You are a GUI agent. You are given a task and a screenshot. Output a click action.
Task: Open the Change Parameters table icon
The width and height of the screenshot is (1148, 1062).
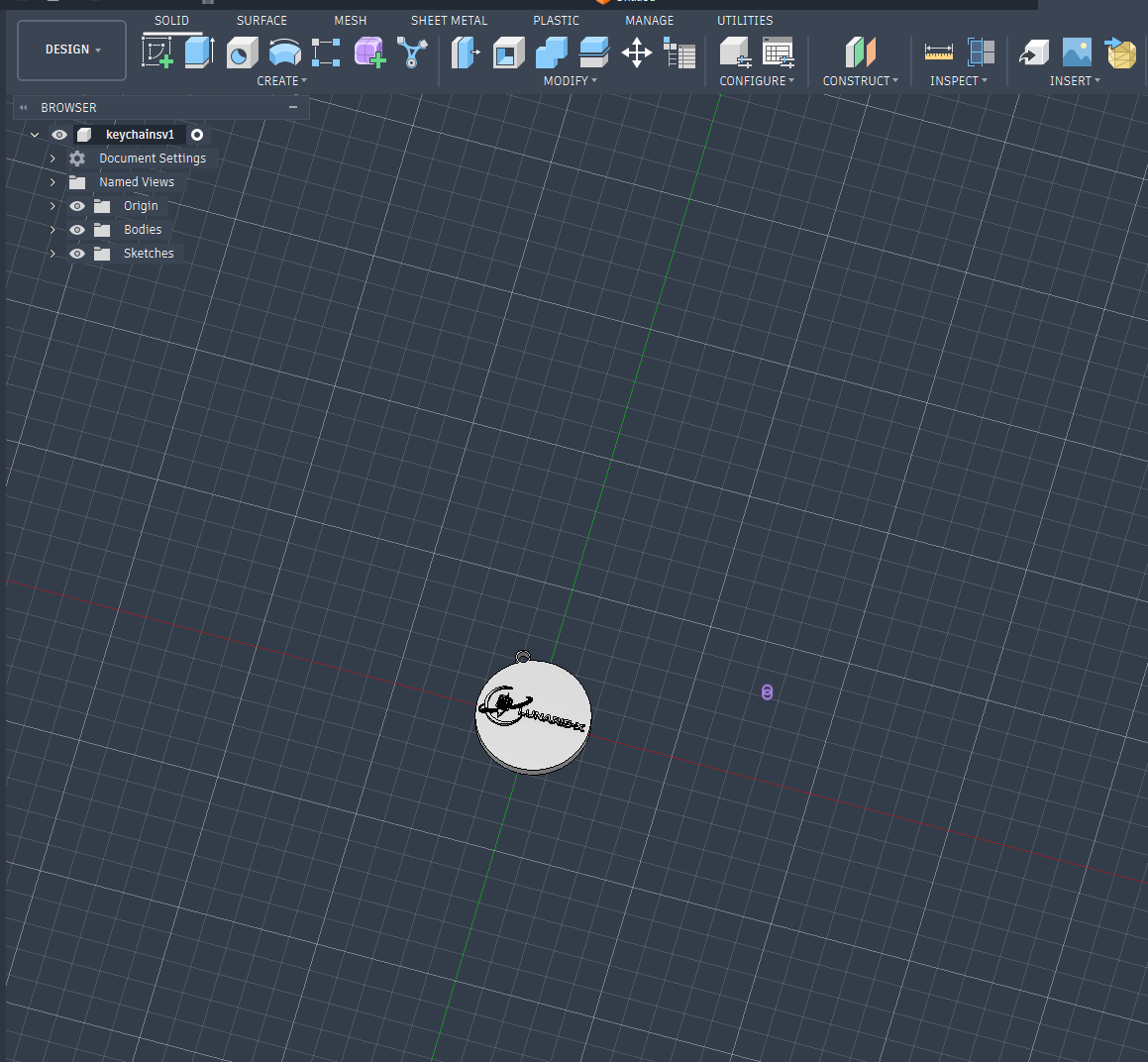[679, 53]
